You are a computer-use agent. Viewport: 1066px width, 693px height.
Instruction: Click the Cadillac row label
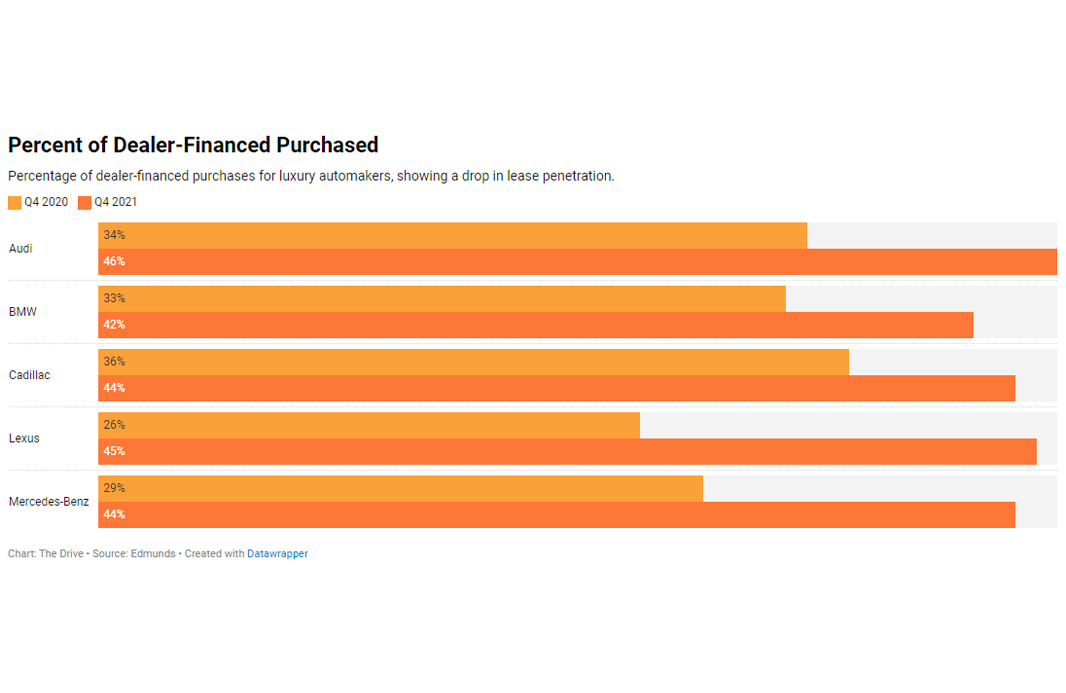point(29,375)
